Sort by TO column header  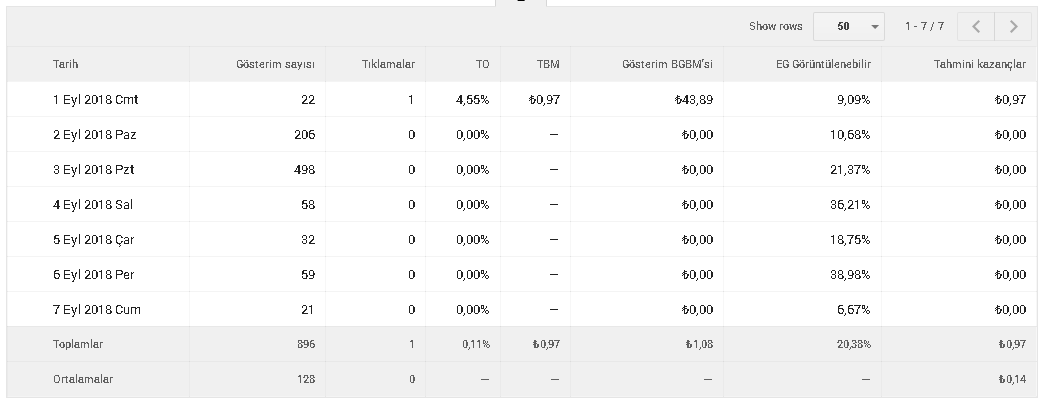[482, 65]
